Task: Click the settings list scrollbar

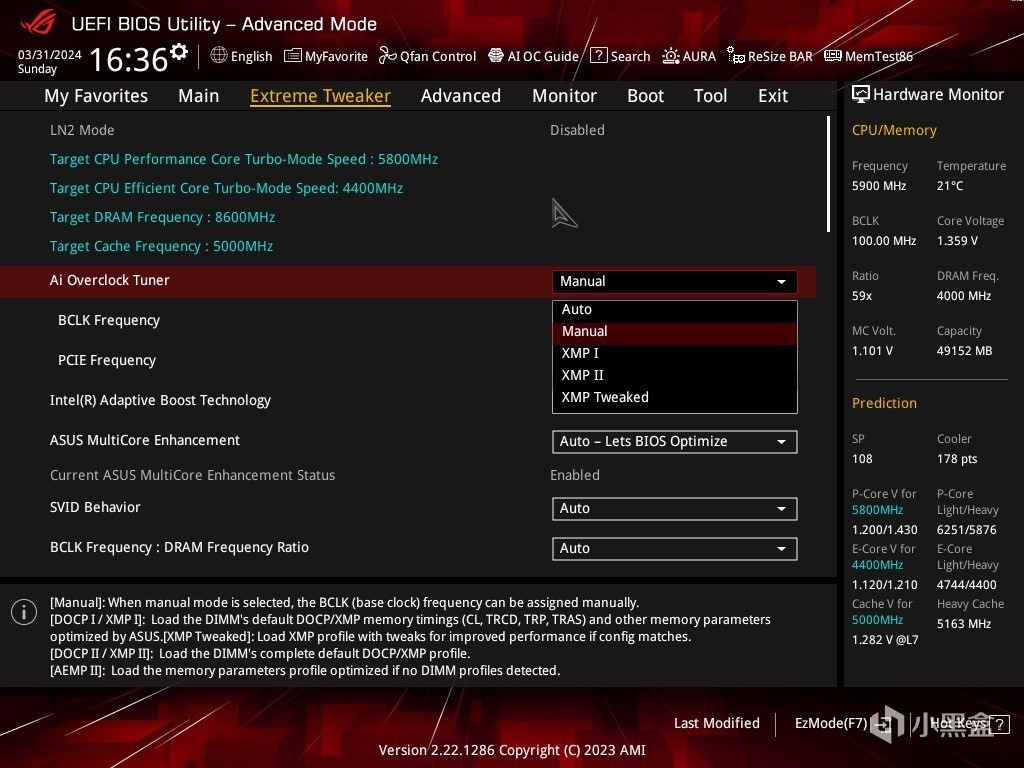Action: click(828, 174)
